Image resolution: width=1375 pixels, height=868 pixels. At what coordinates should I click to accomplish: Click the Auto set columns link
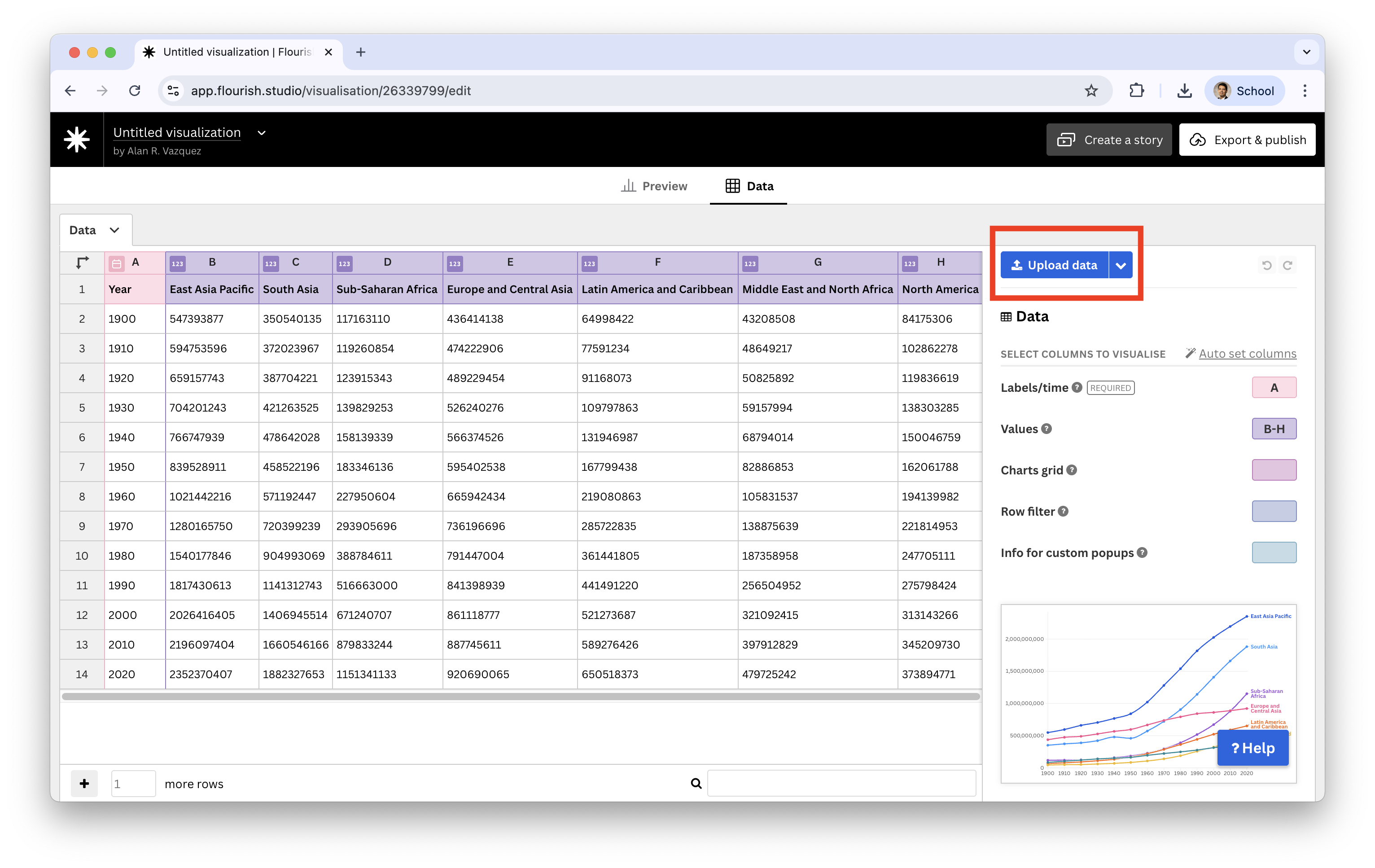(1247, 354)
